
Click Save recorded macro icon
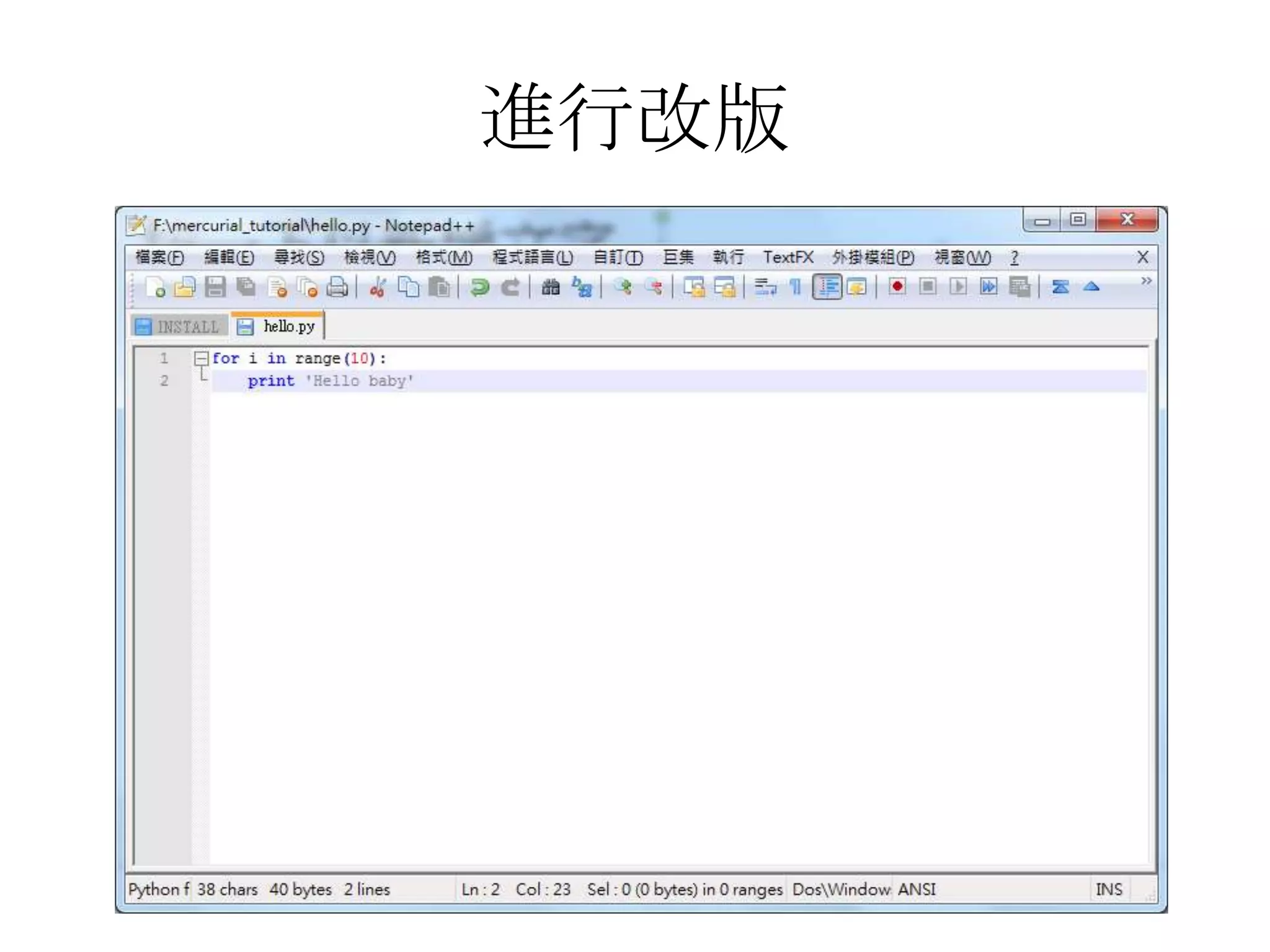coord(1019,287)
